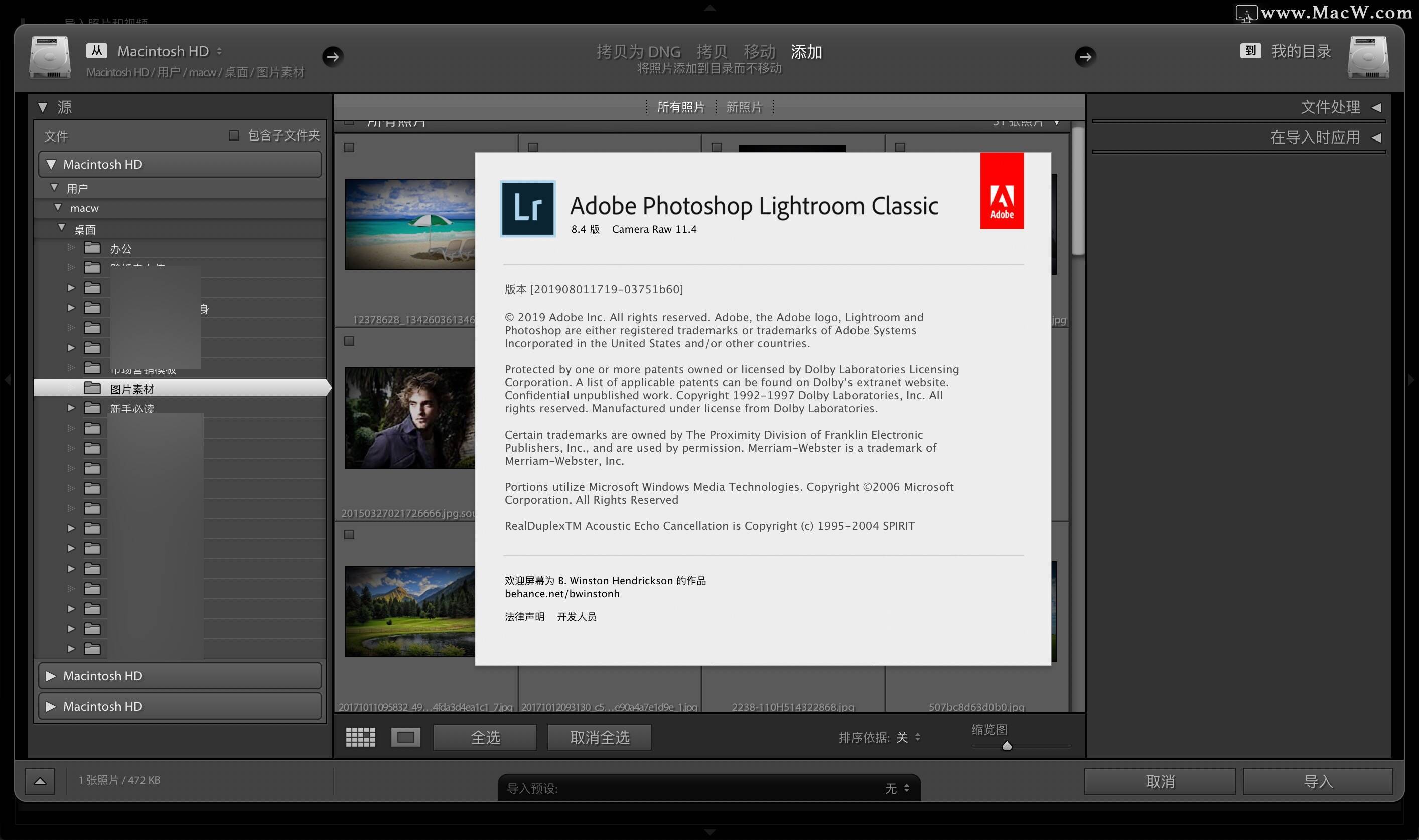Open behance.net/bwinstonh link
This screenshot has width=1419, height=840.
pyautogui.click(x=562, y=593)
